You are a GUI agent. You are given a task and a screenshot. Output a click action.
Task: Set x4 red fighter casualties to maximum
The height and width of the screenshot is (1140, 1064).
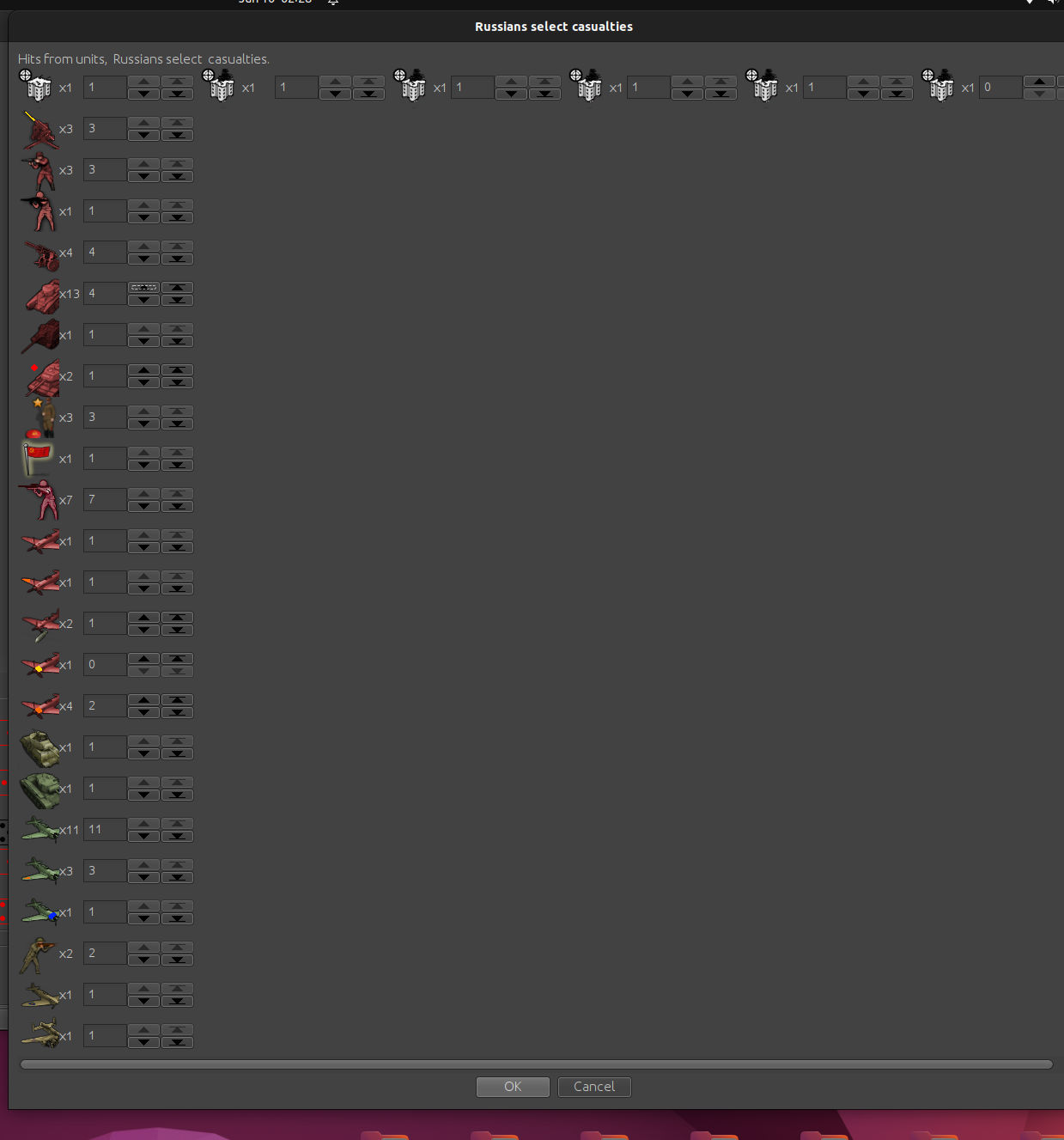177,700
